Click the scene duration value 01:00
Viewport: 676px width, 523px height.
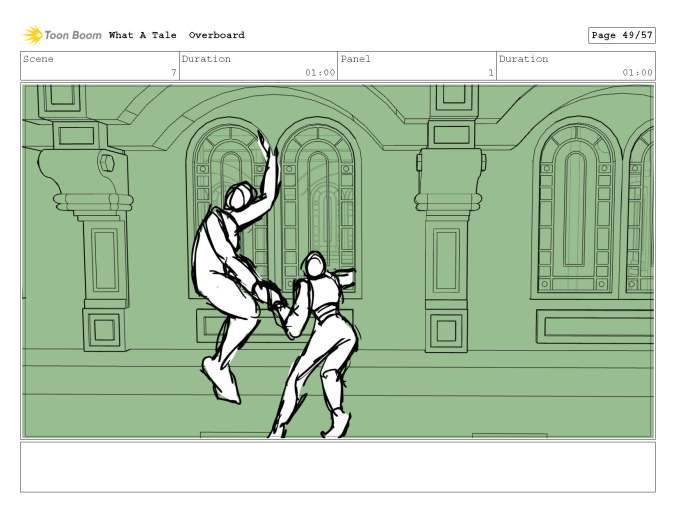pos(320,72)
